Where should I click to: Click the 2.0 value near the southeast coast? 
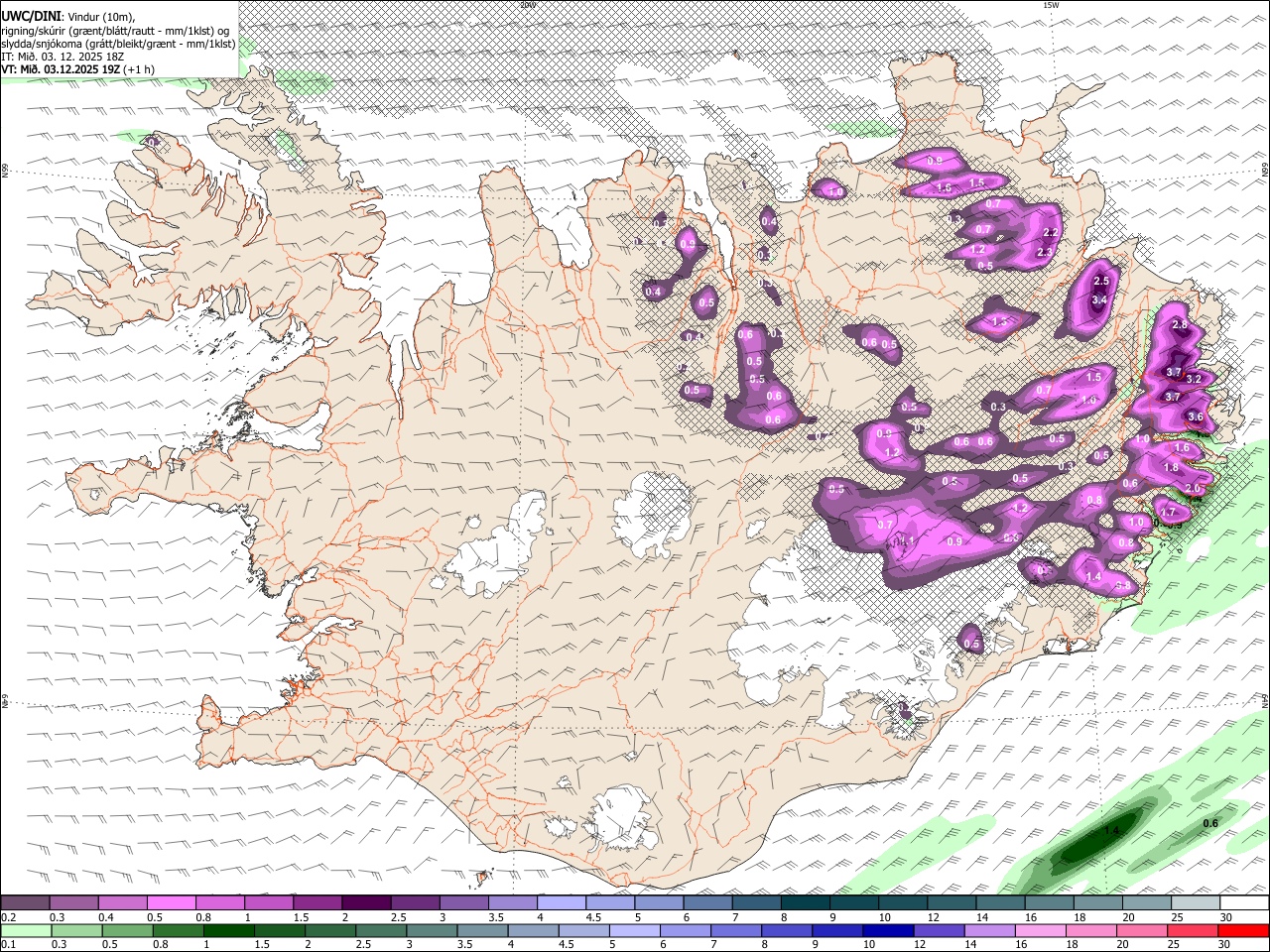pyautogui.click(x=1194, y=489)
